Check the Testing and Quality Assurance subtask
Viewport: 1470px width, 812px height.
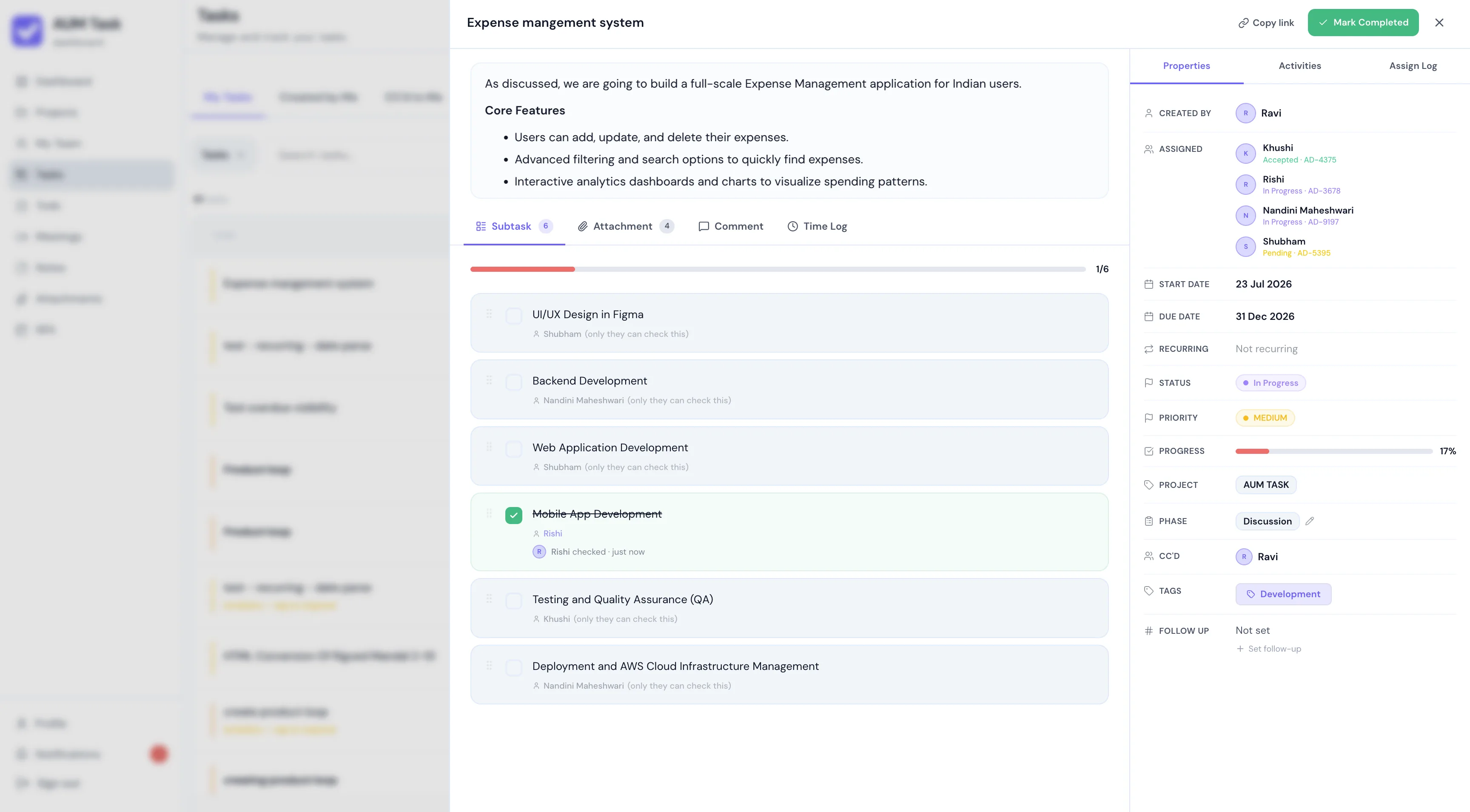pyautogui.click(x=513, y=601)
